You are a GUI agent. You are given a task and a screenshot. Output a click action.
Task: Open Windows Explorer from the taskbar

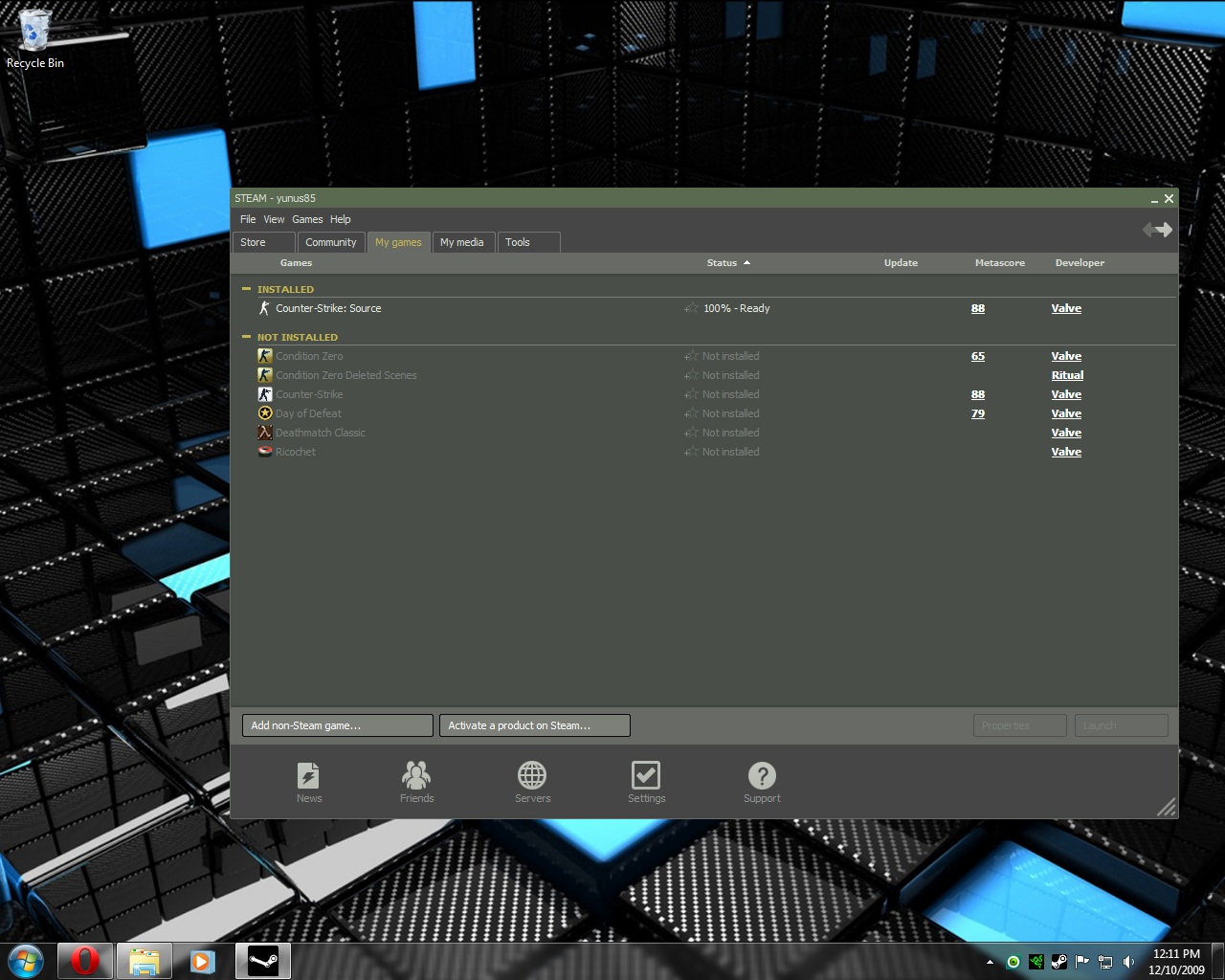coord(144,960)
